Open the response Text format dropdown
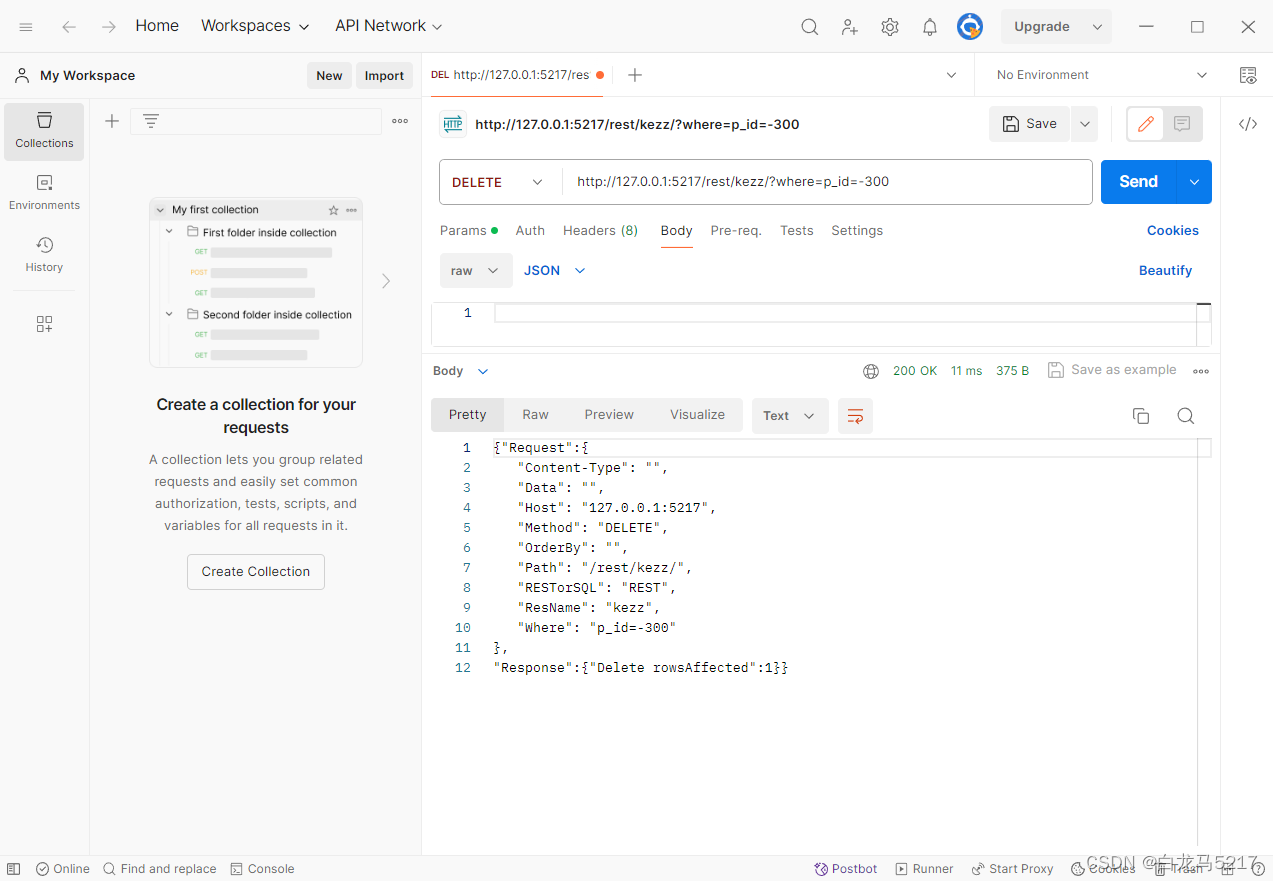The height and width of the screenshot is (881, 1273). pyautogui.click(x=790, y=416)
